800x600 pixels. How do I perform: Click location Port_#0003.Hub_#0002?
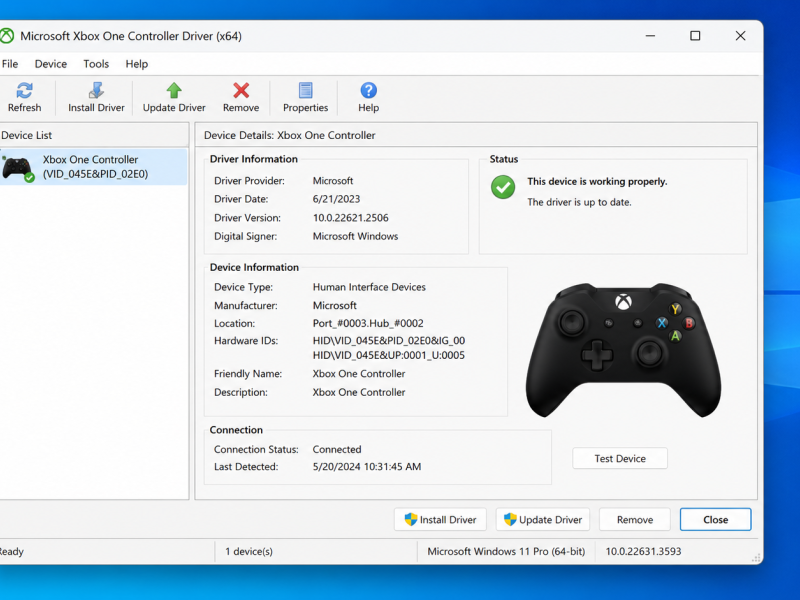coord(368,323)
